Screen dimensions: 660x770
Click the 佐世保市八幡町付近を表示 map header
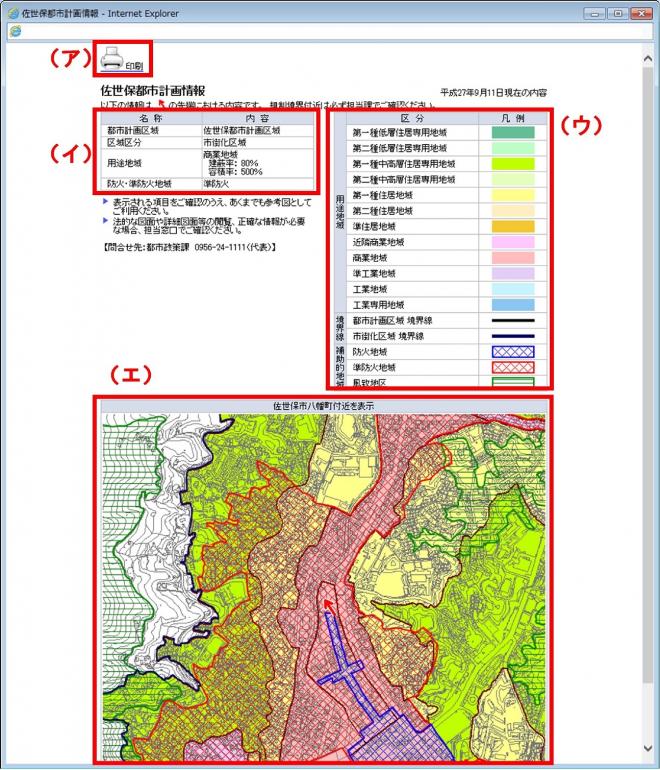click(x=320, y=406)
